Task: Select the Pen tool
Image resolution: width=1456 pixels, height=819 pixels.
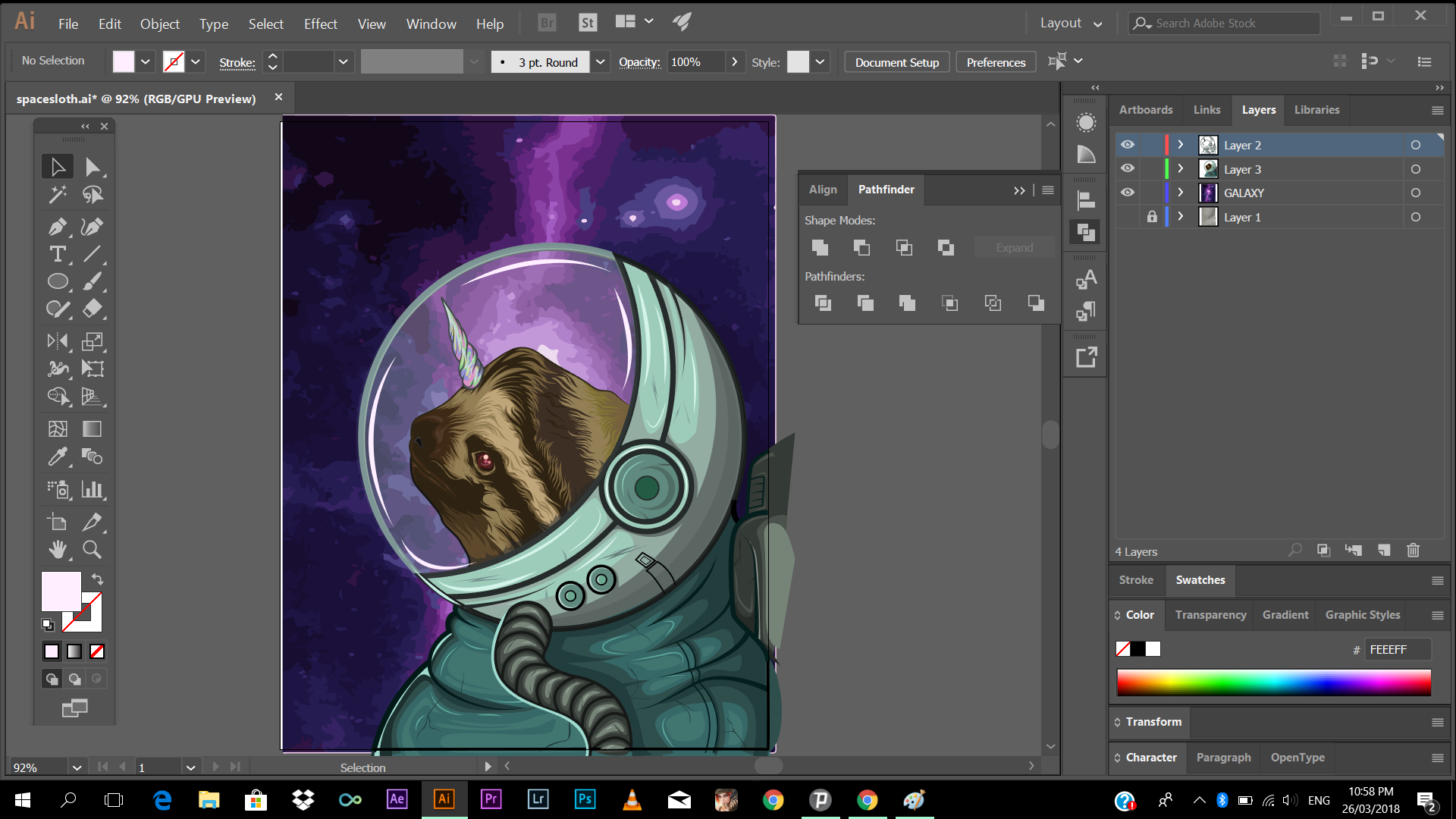Action: [x=58, y=226]
